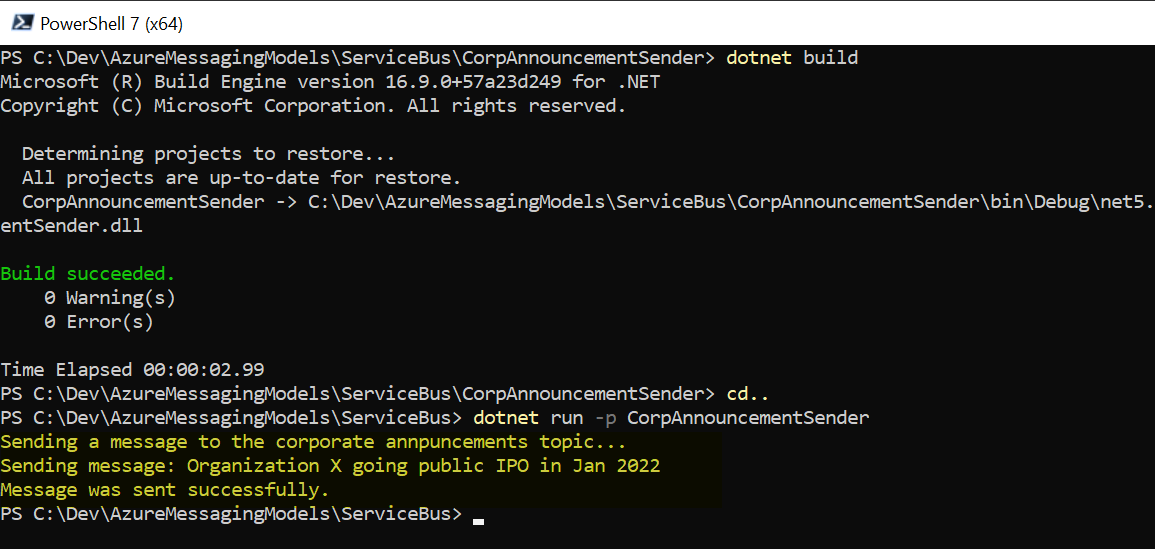The width and height of the screenshot is (1155, 549).
Task: Click the 'dotnet run -p CorpAnnouncementSender' command
Action: [x=671, y=418]
